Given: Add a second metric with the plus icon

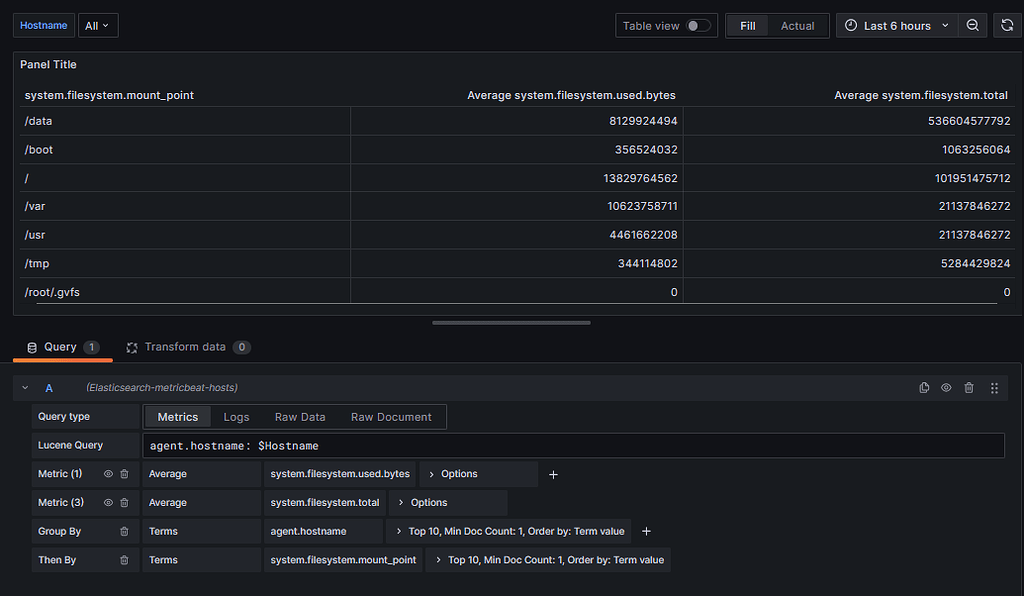Looking at the screenshot, I should (x=554, y=474).
